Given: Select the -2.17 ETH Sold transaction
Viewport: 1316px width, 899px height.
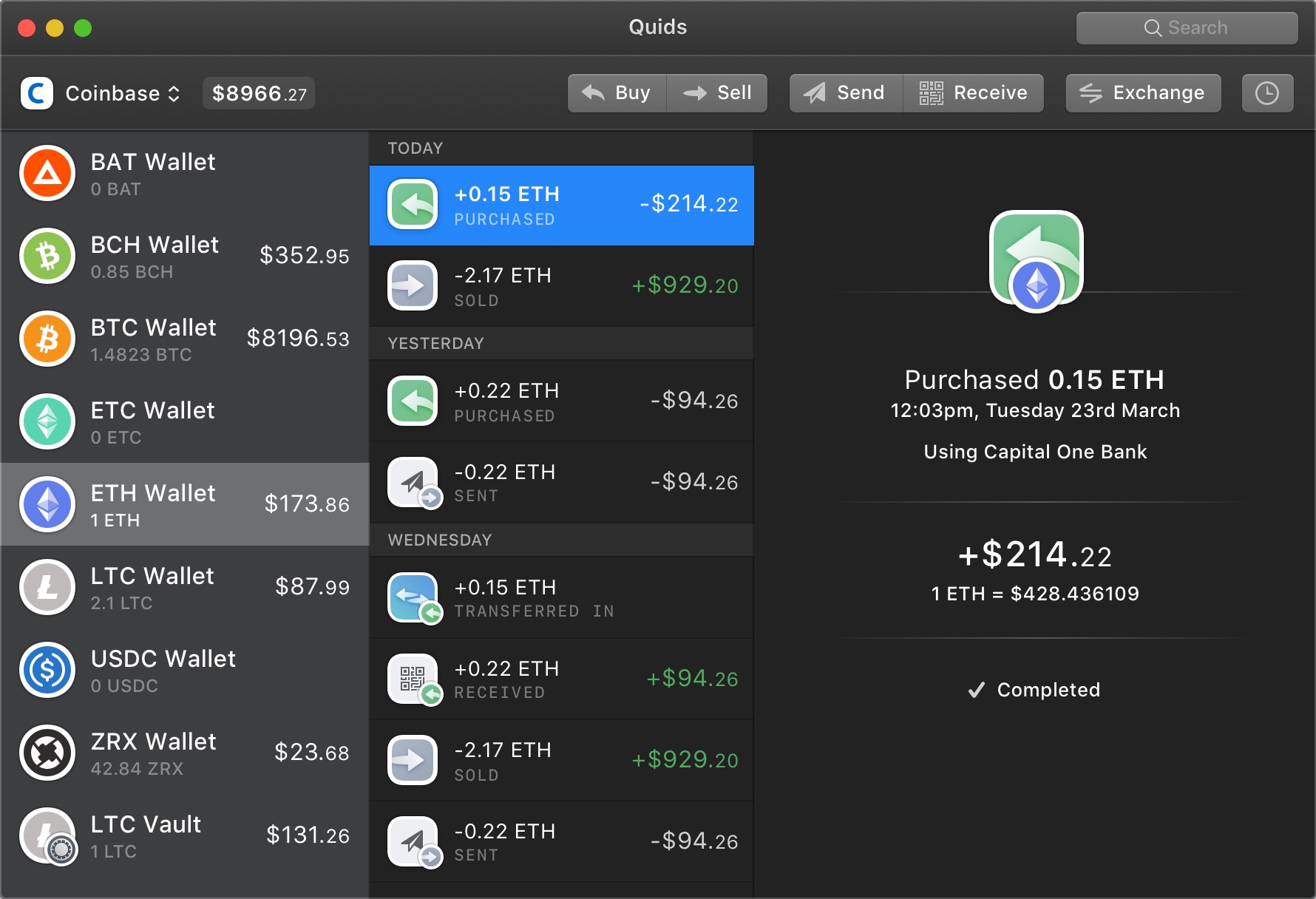Looking at the screenshot, I should pos(560,286).
